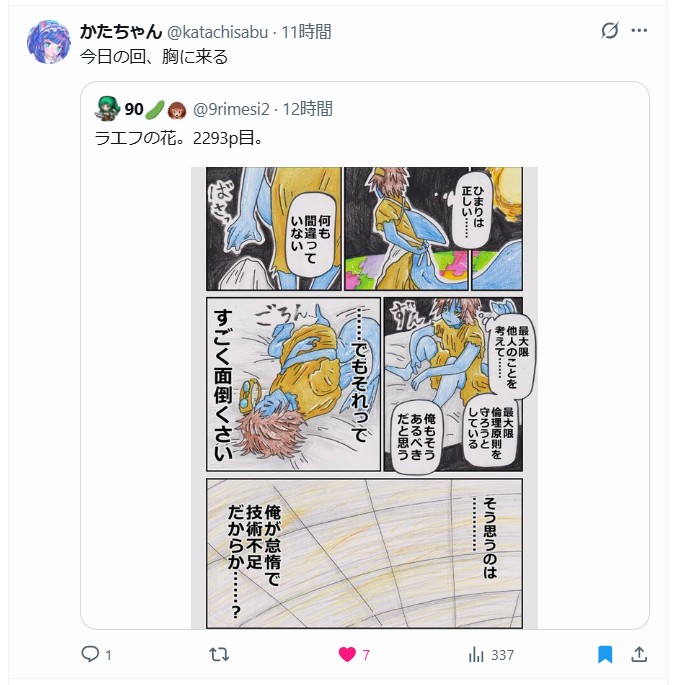This screenshot has height=685, width=676.
Task: Unlike the post via pink heart
Action: click(347, 654)
